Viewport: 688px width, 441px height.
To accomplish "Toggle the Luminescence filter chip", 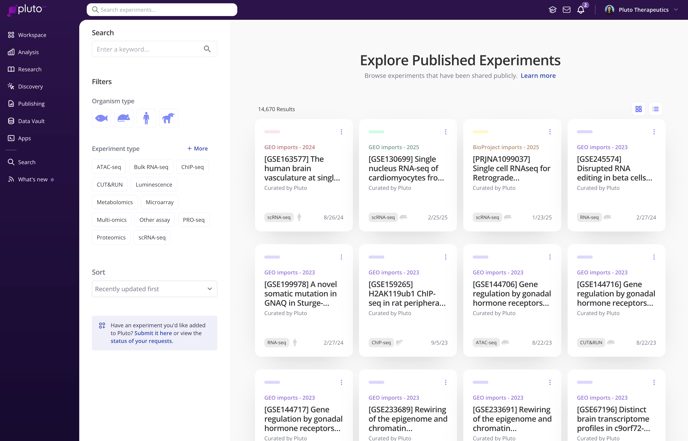I will click(154, 184).
